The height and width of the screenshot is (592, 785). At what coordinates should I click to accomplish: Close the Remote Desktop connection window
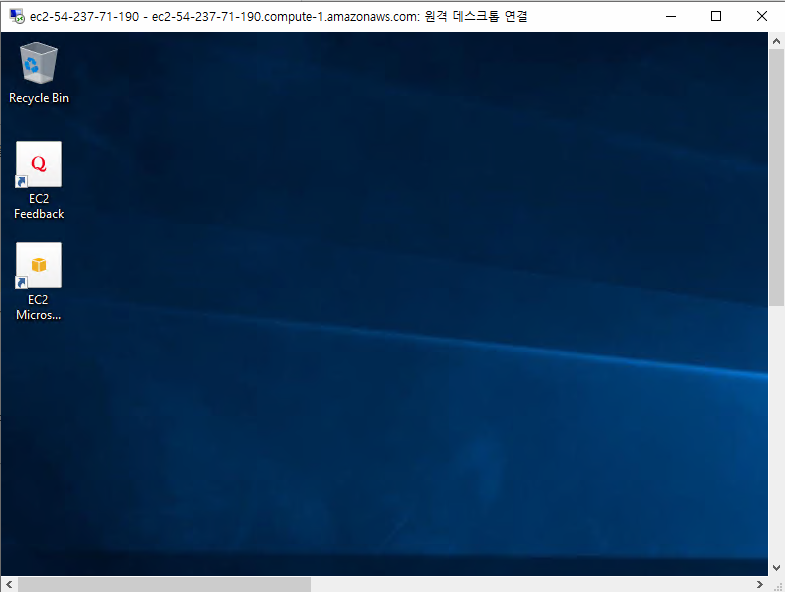761,17
